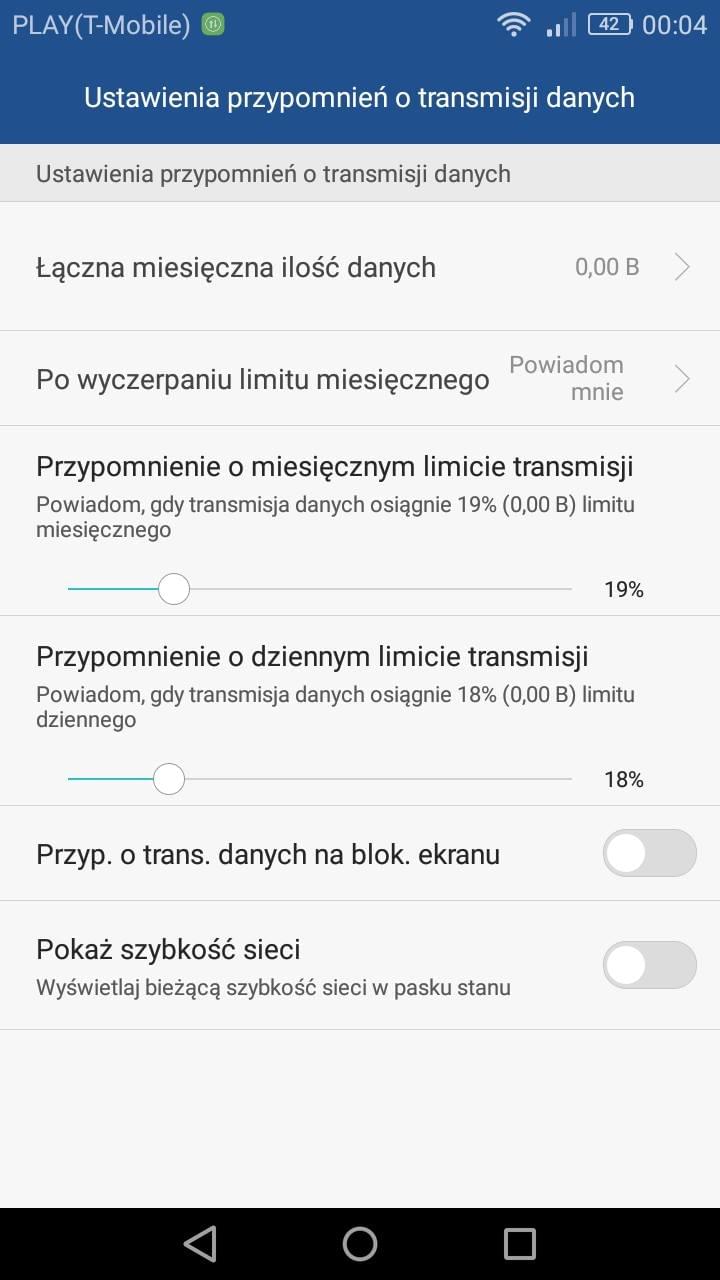
Task: Toggle Pokaż szybkość sieci switch
Action: coord(649,965)
